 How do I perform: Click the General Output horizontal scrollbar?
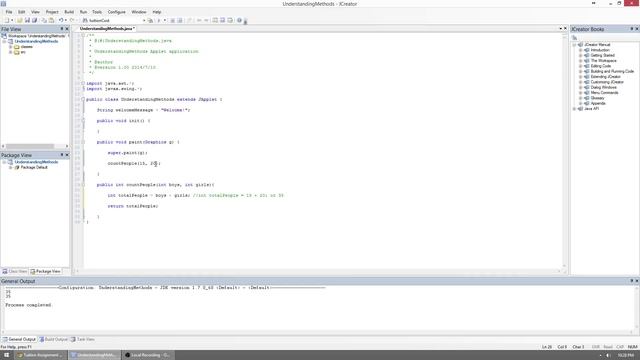click(x=319, y=332)
